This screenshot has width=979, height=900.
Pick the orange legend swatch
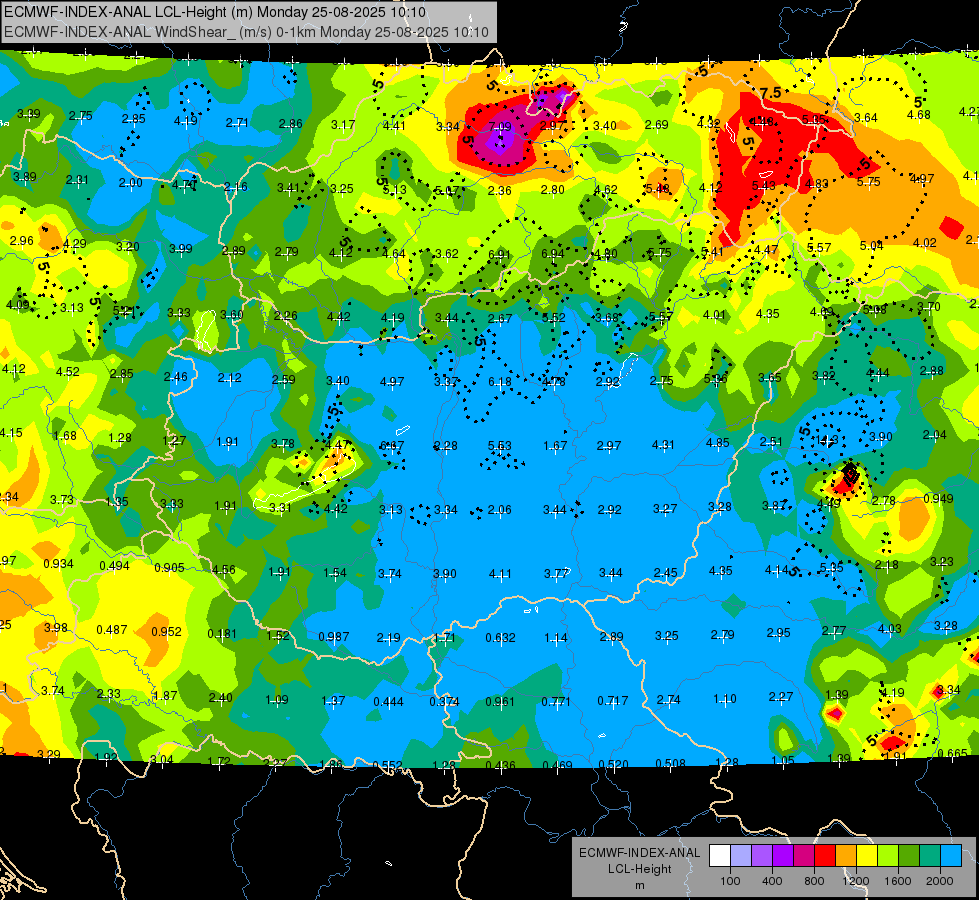coord(845,856)
